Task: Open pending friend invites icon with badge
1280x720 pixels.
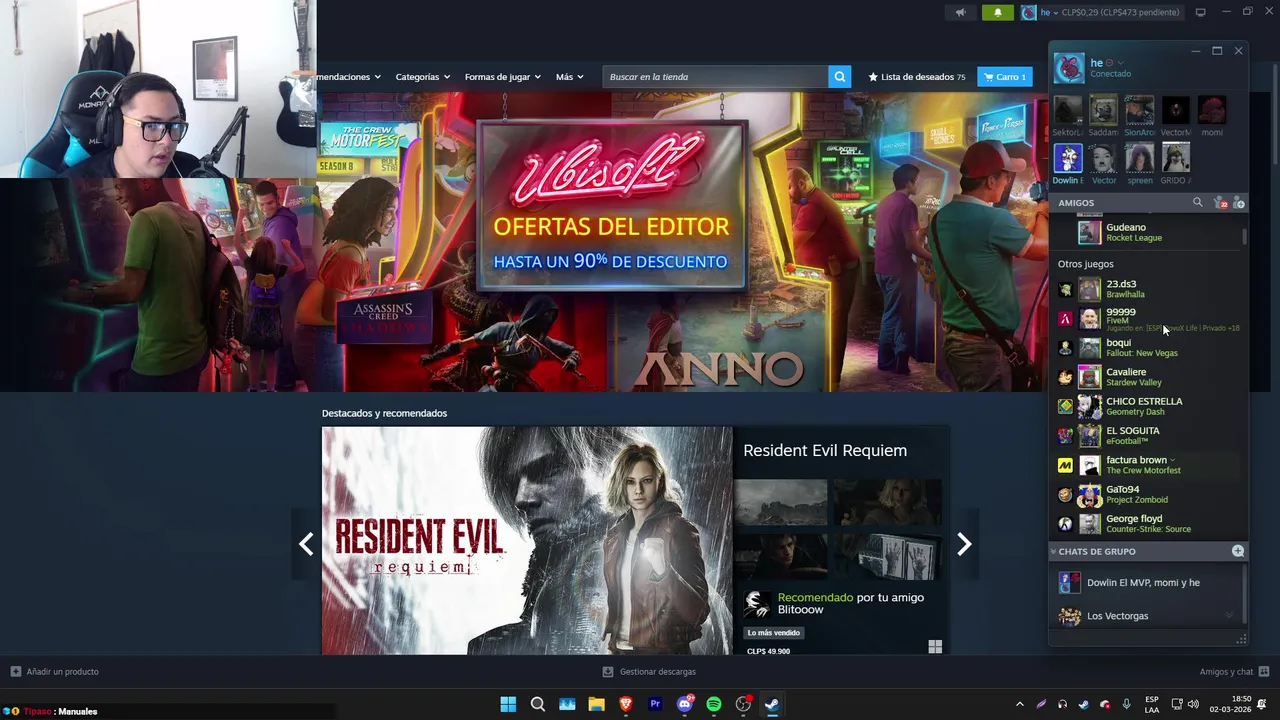Action: point(1219,203)
